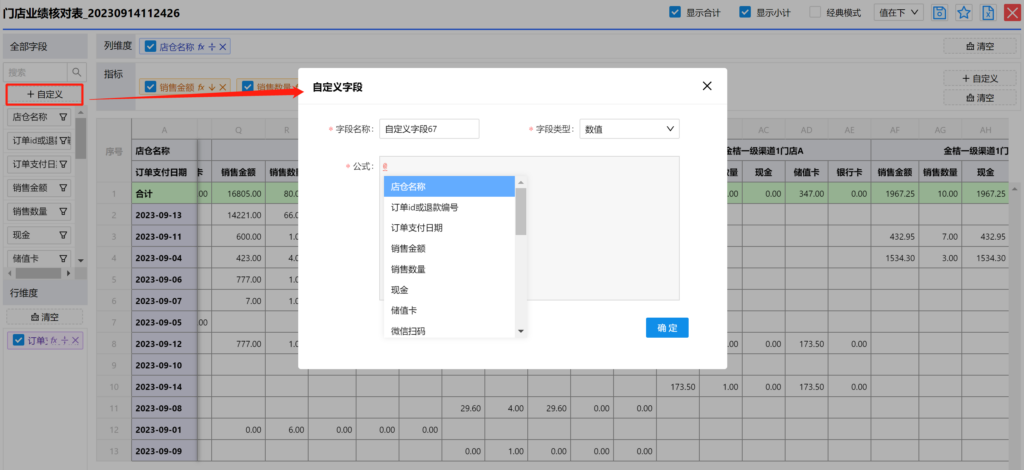
Task: Click the 字段名称 input field
Action: 429,129
